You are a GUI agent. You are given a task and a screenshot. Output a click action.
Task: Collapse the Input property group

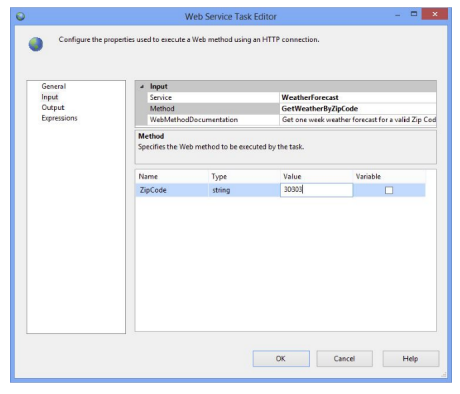142,87
